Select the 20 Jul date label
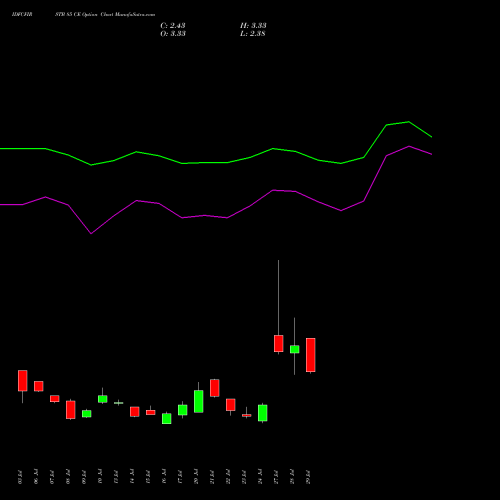 196,477
